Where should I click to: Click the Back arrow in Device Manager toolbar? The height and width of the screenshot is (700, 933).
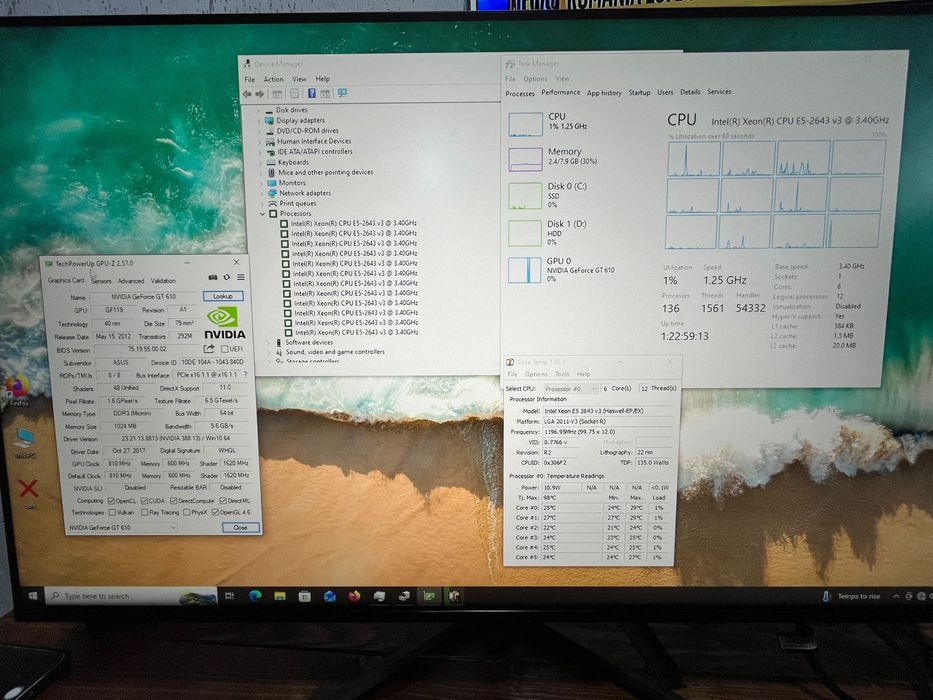(x=247, y=94)
